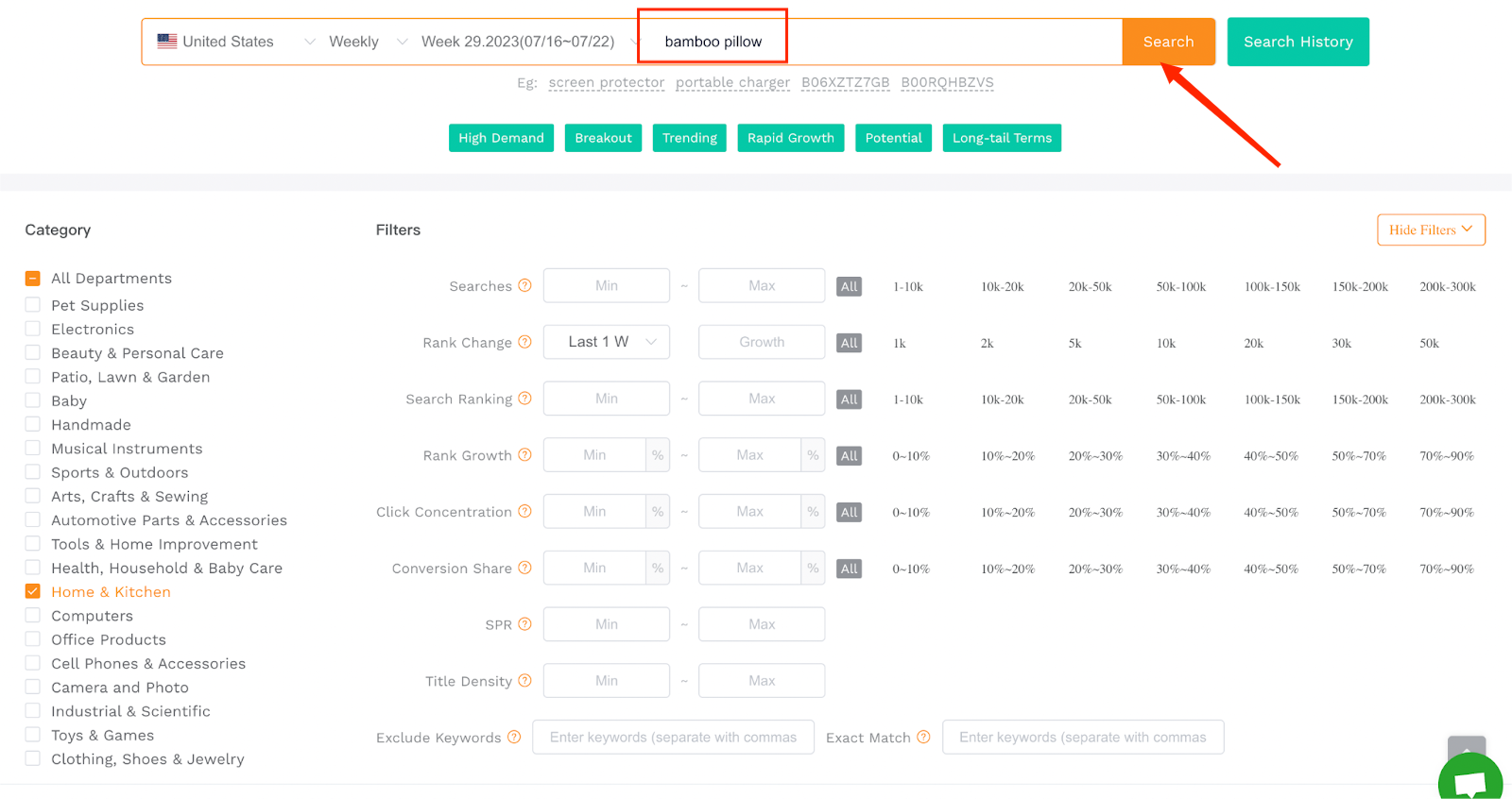
Task: Click the Searches Max input field
Action: 762,285
